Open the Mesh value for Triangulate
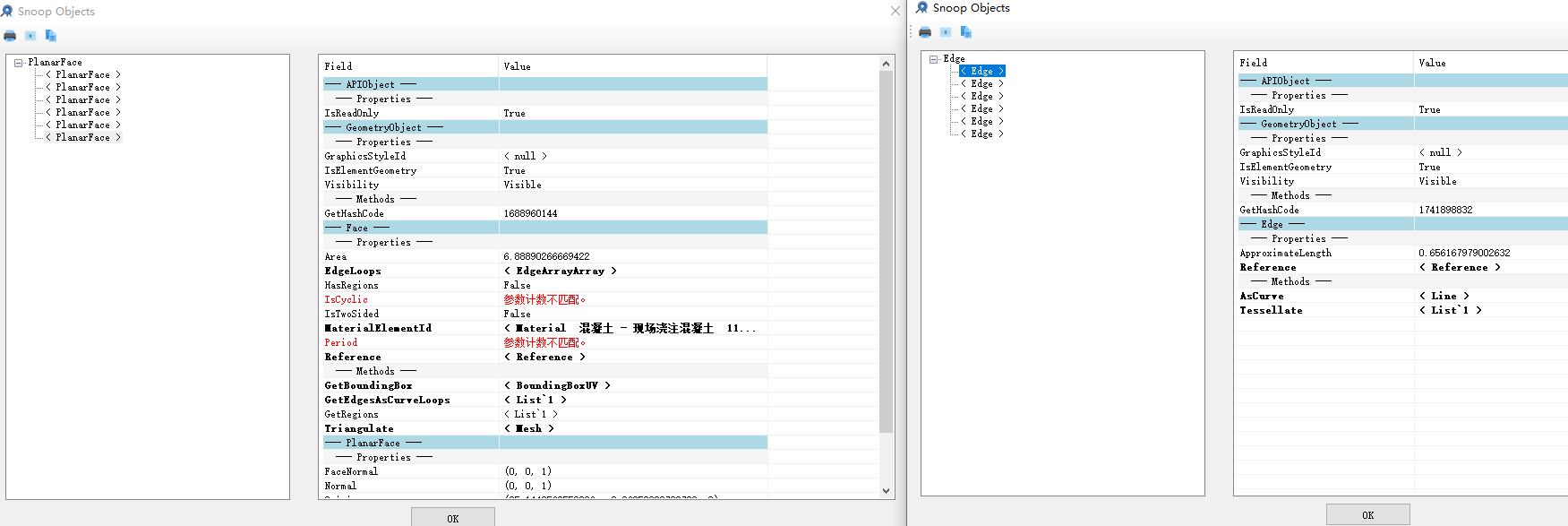 529,428
